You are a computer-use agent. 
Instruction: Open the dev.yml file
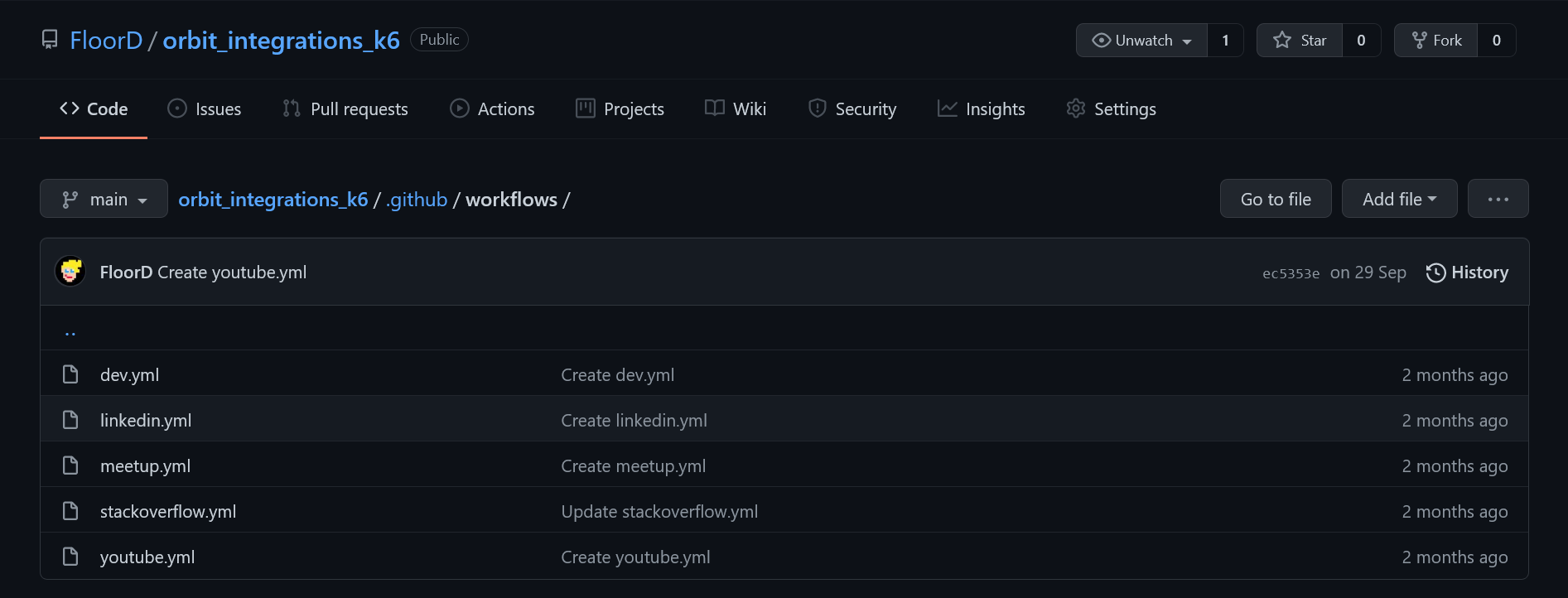point(129,374)
